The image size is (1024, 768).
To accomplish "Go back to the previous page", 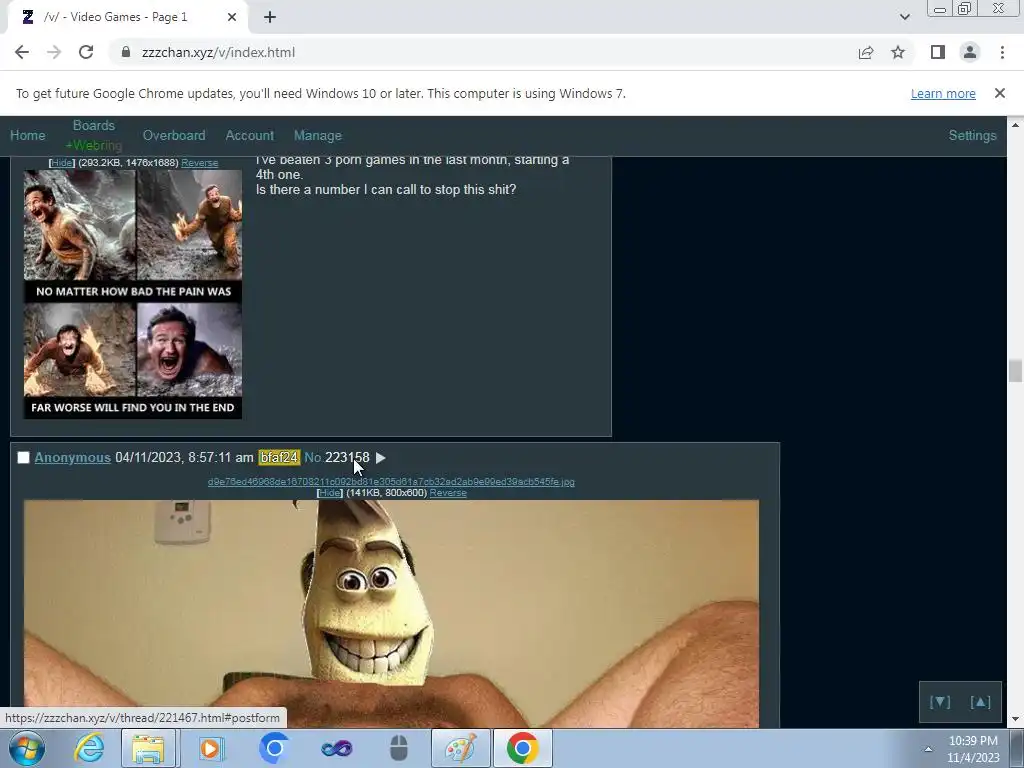I will coord(22,52).
